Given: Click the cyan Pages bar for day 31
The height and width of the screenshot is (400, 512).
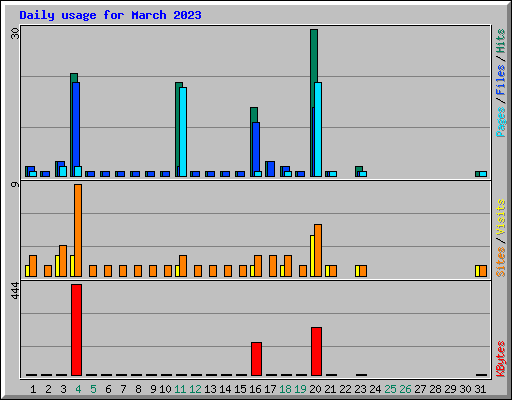Looking at the screenshot, I should [x=483, y=174].
